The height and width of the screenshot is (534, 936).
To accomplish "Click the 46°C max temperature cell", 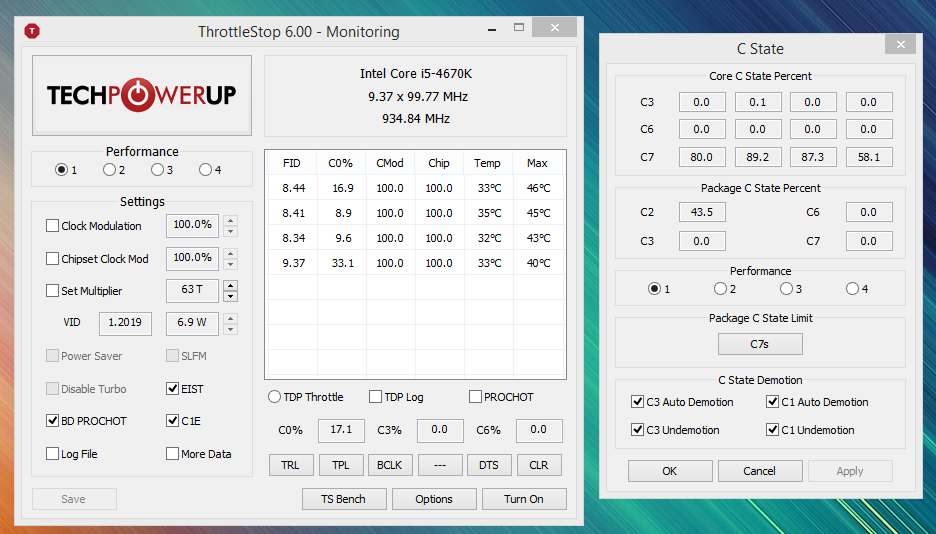I will pos(538,188).
